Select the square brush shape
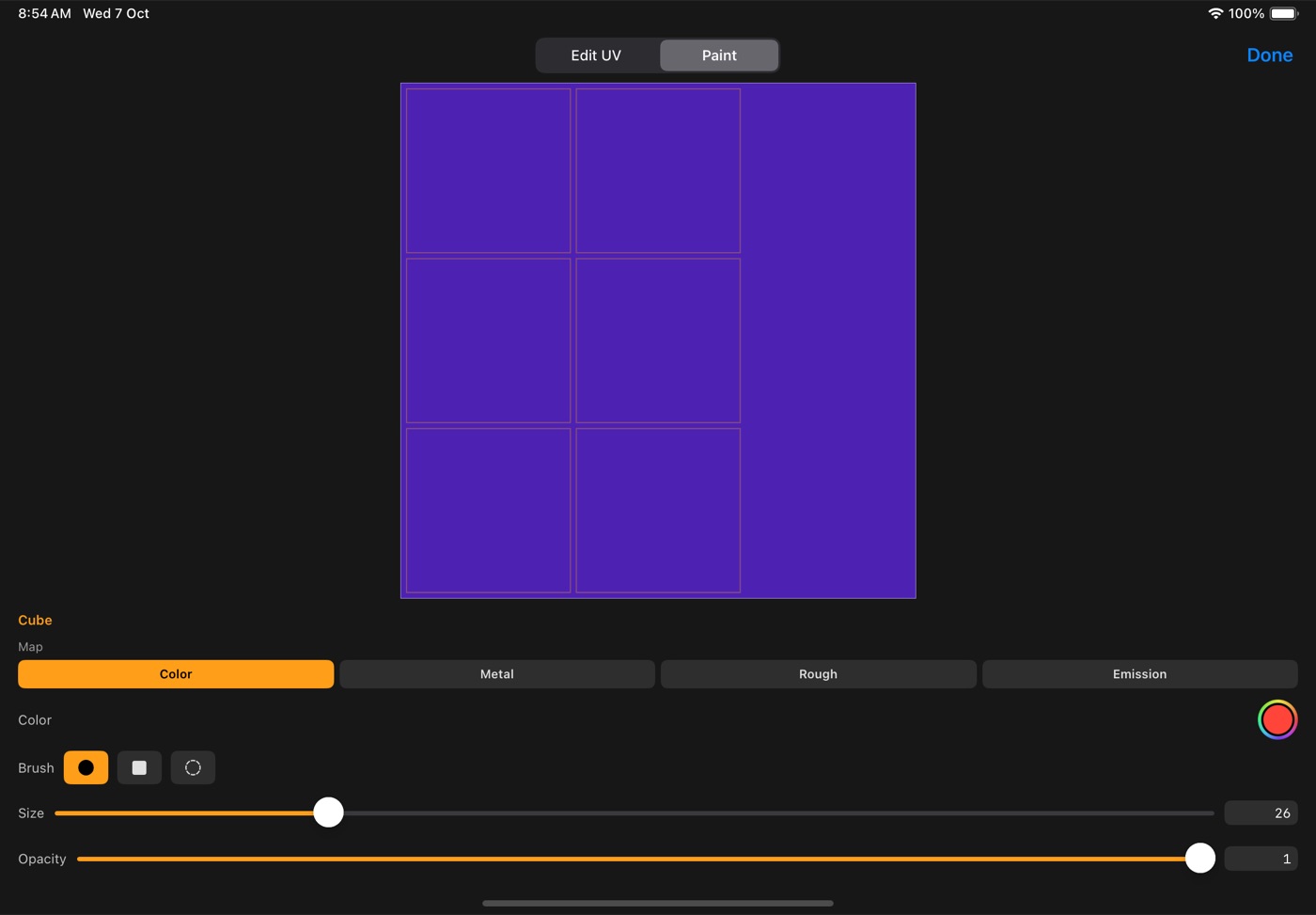The width and height of the screenshot is (1316, 915). coord(139,767)
